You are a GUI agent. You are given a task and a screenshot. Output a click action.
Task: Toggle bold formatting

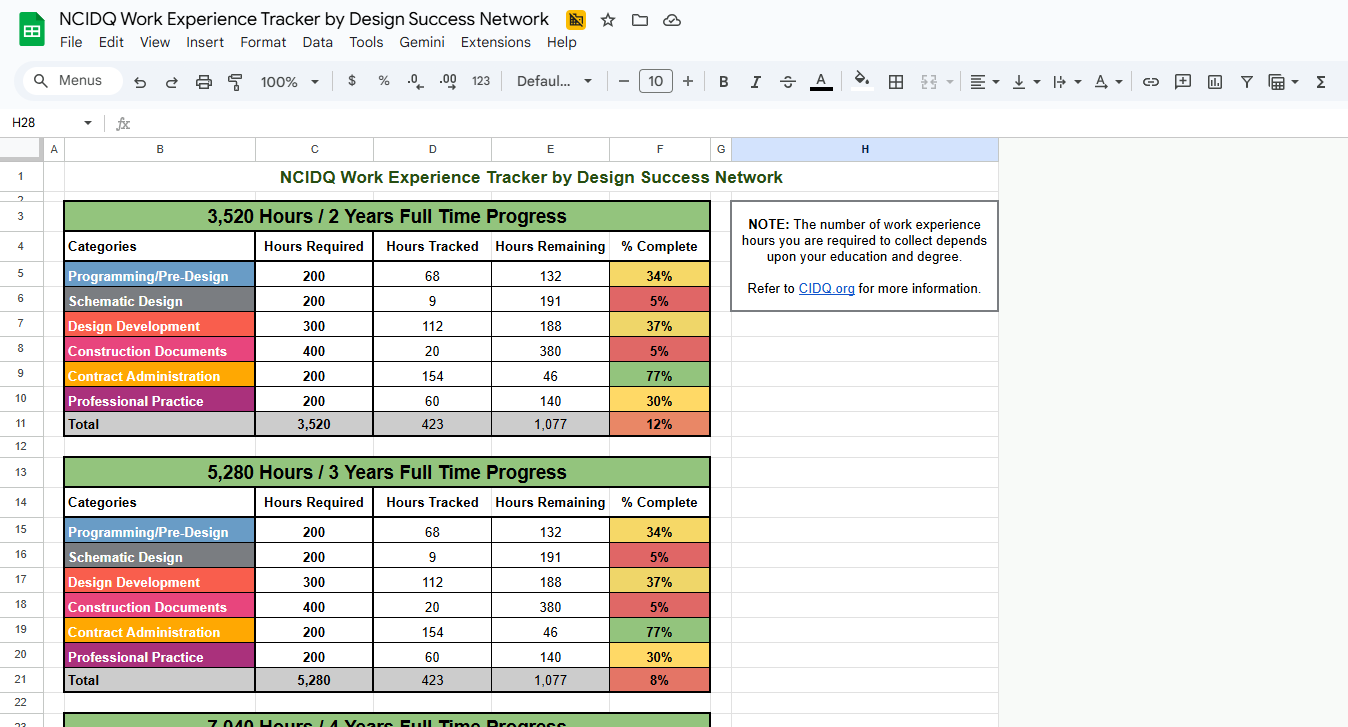click(724, 82)
